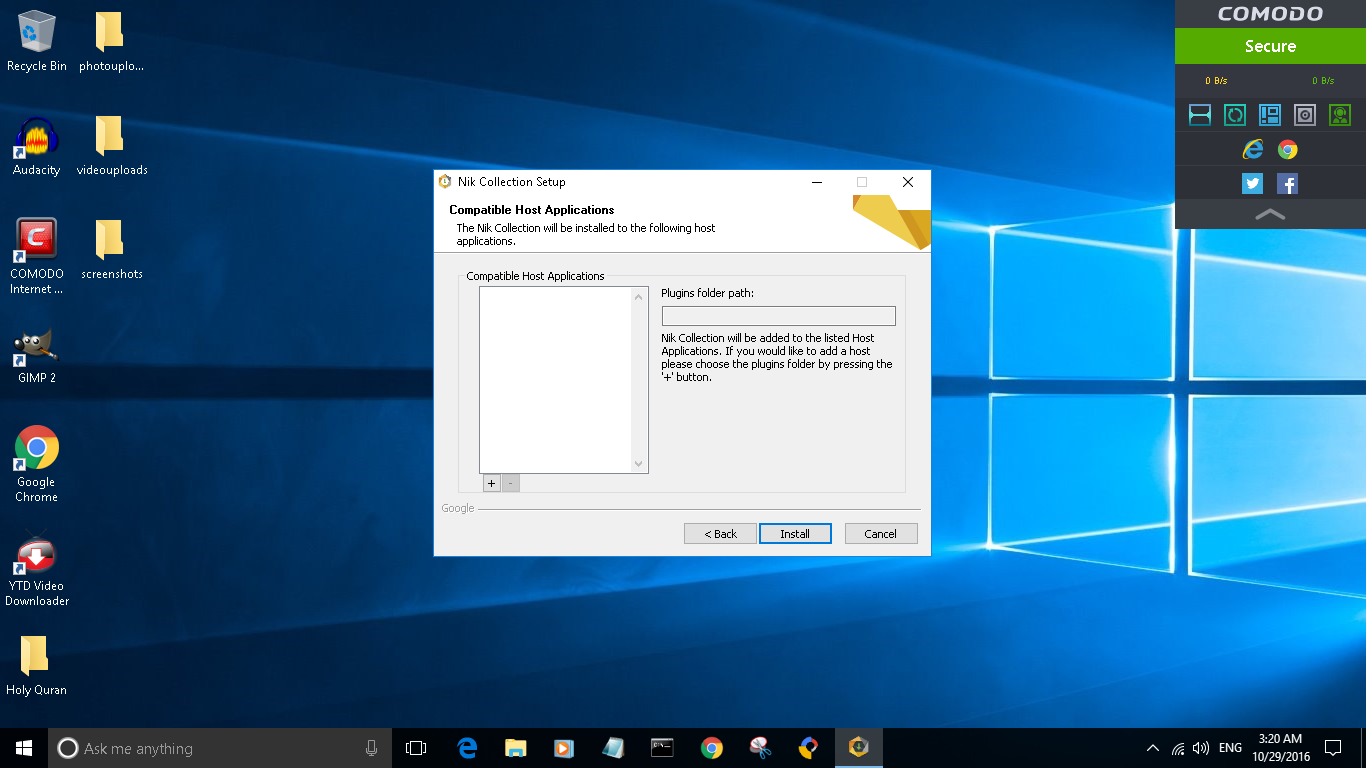Click the Install button in Nik setup
This screenshot has width=1366, height=768.
click(795, 533)
